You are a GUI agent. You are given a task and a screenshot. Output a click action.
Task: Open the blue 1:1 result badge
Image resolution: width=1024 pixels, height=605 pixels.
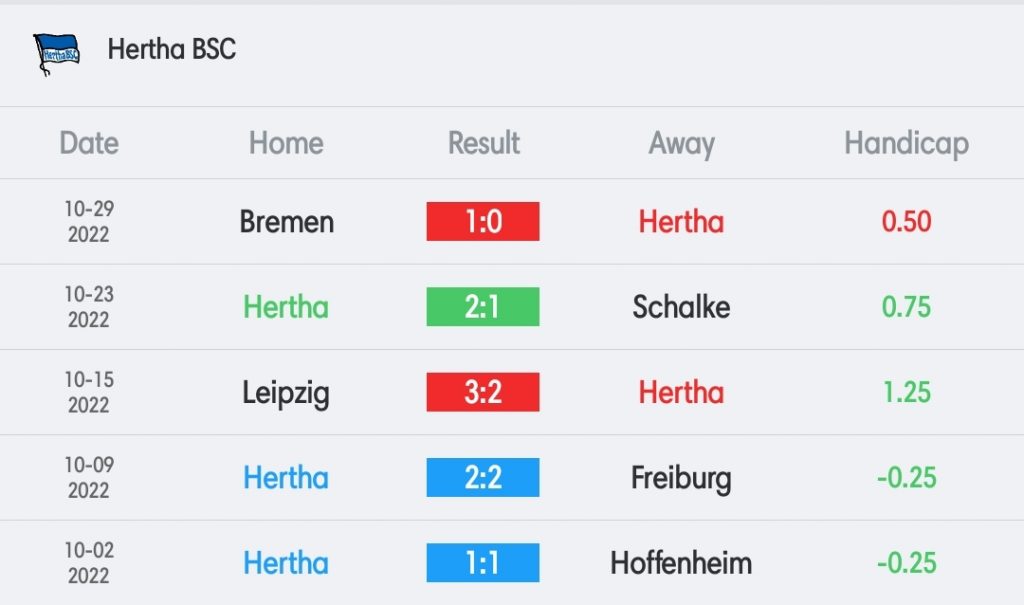click(483, 563)
